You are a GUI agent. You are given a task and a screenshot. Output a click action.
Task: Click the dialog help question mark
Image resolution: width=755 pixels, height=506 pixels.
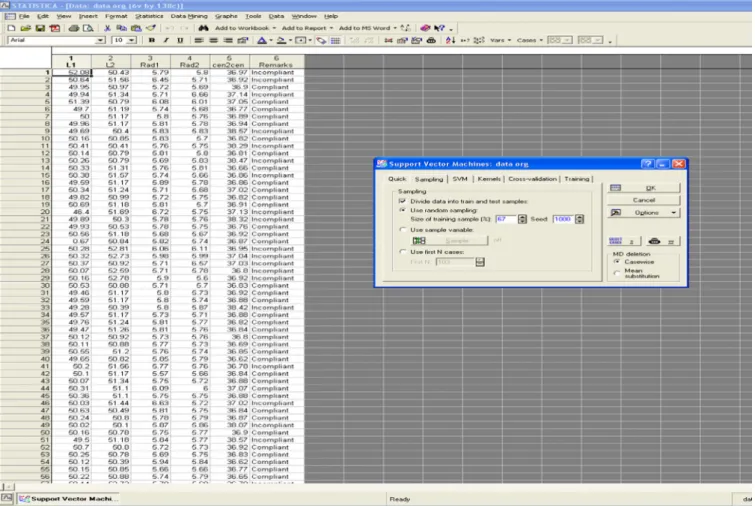point(648,164)
